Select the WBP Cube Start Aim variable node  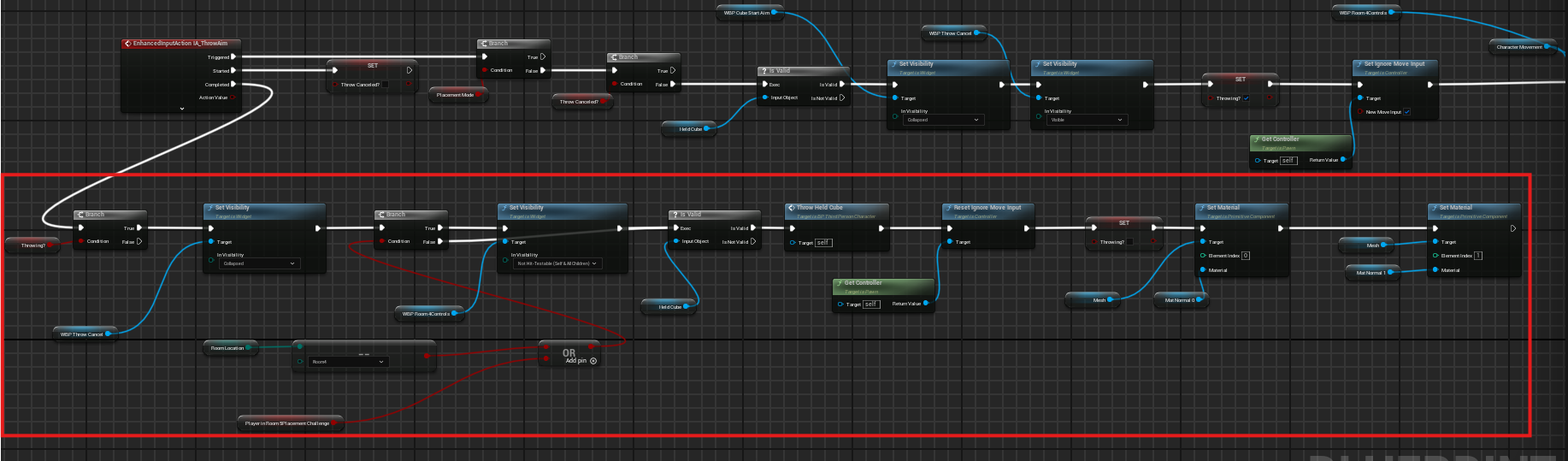tap(750, 13)
